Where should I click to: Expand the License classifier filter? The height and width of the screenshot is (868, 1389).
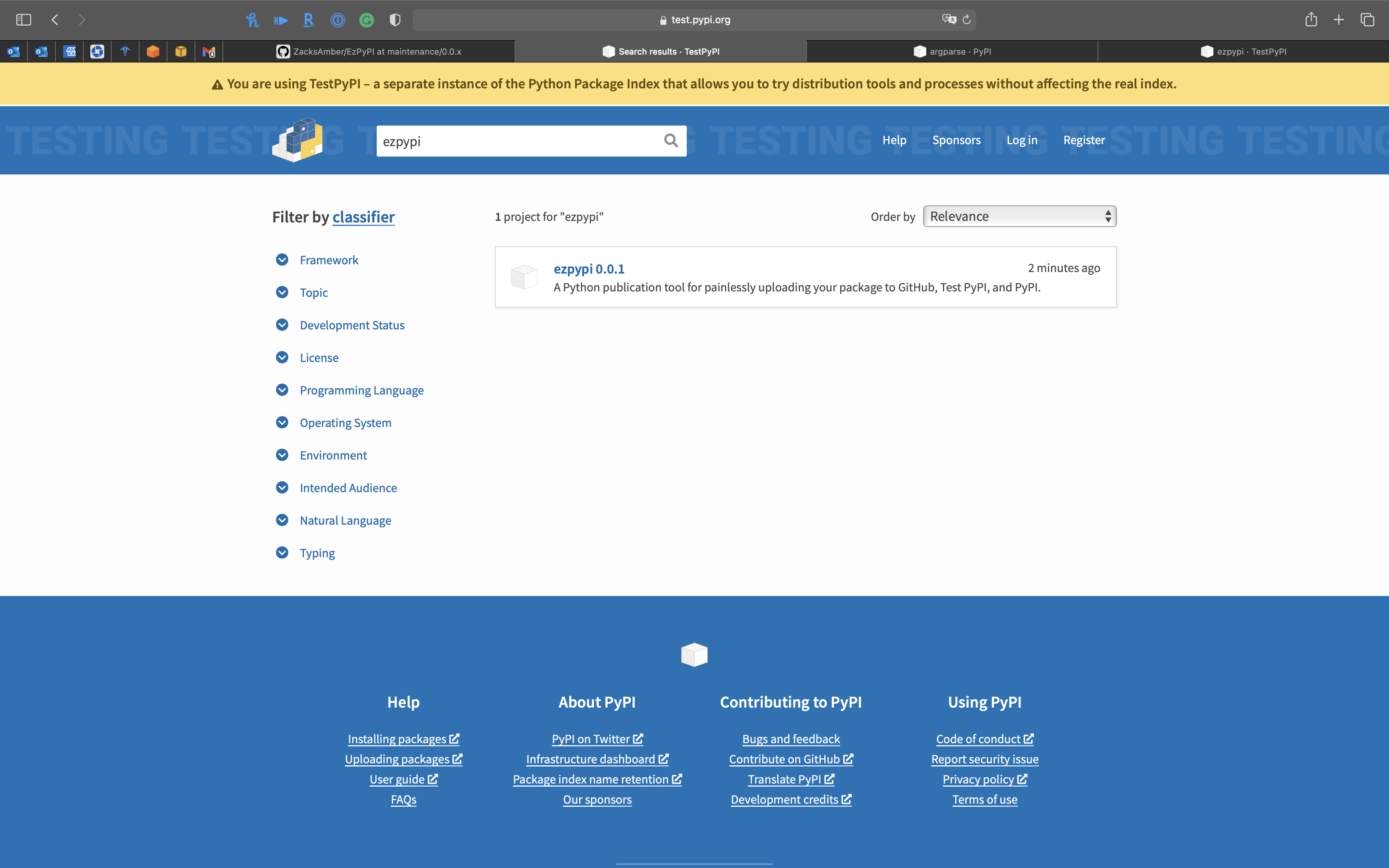[x=319, y=358]
